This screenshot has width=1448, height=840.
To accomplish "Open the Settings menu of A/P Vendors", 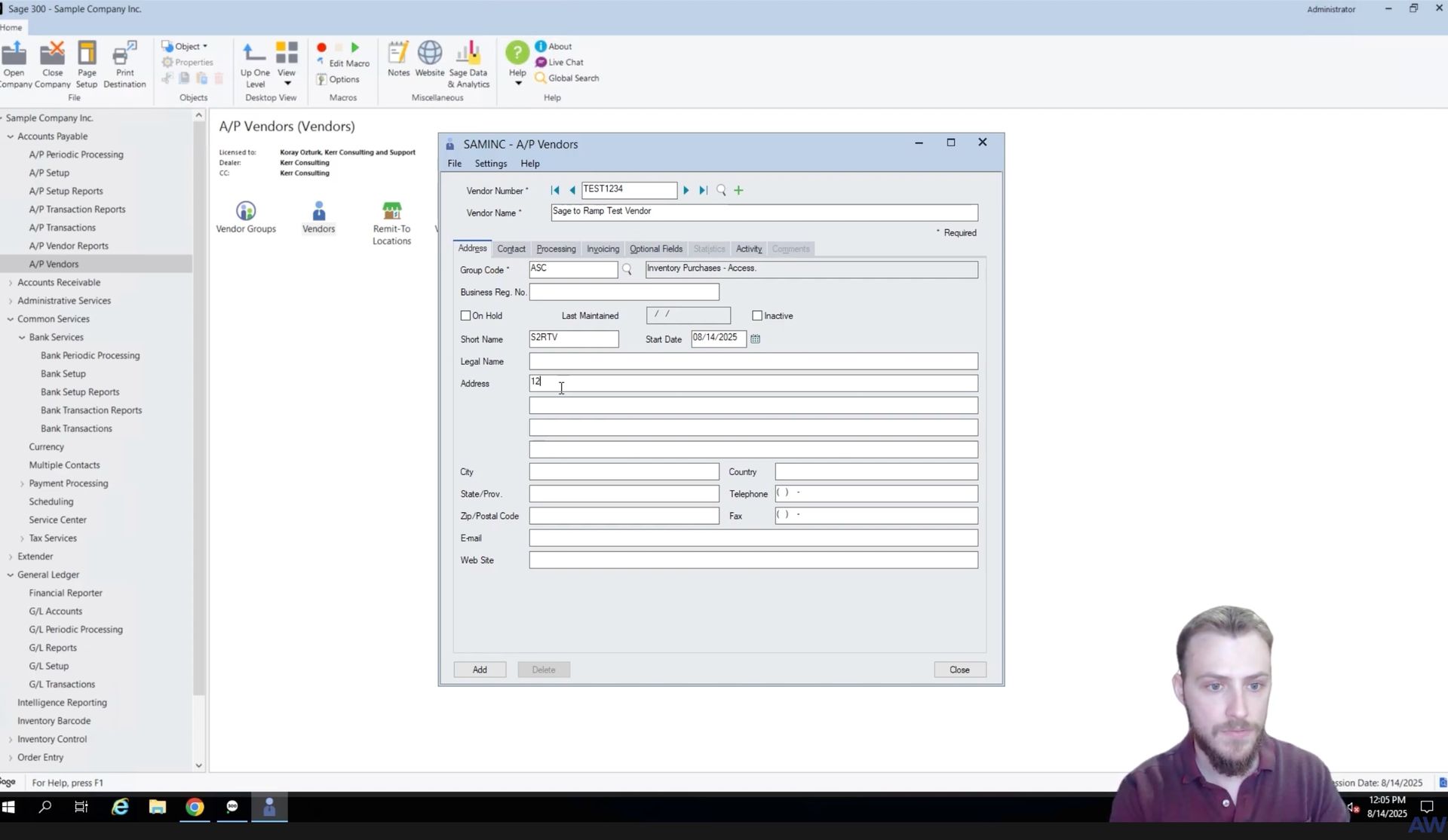I will coord(490,164).
